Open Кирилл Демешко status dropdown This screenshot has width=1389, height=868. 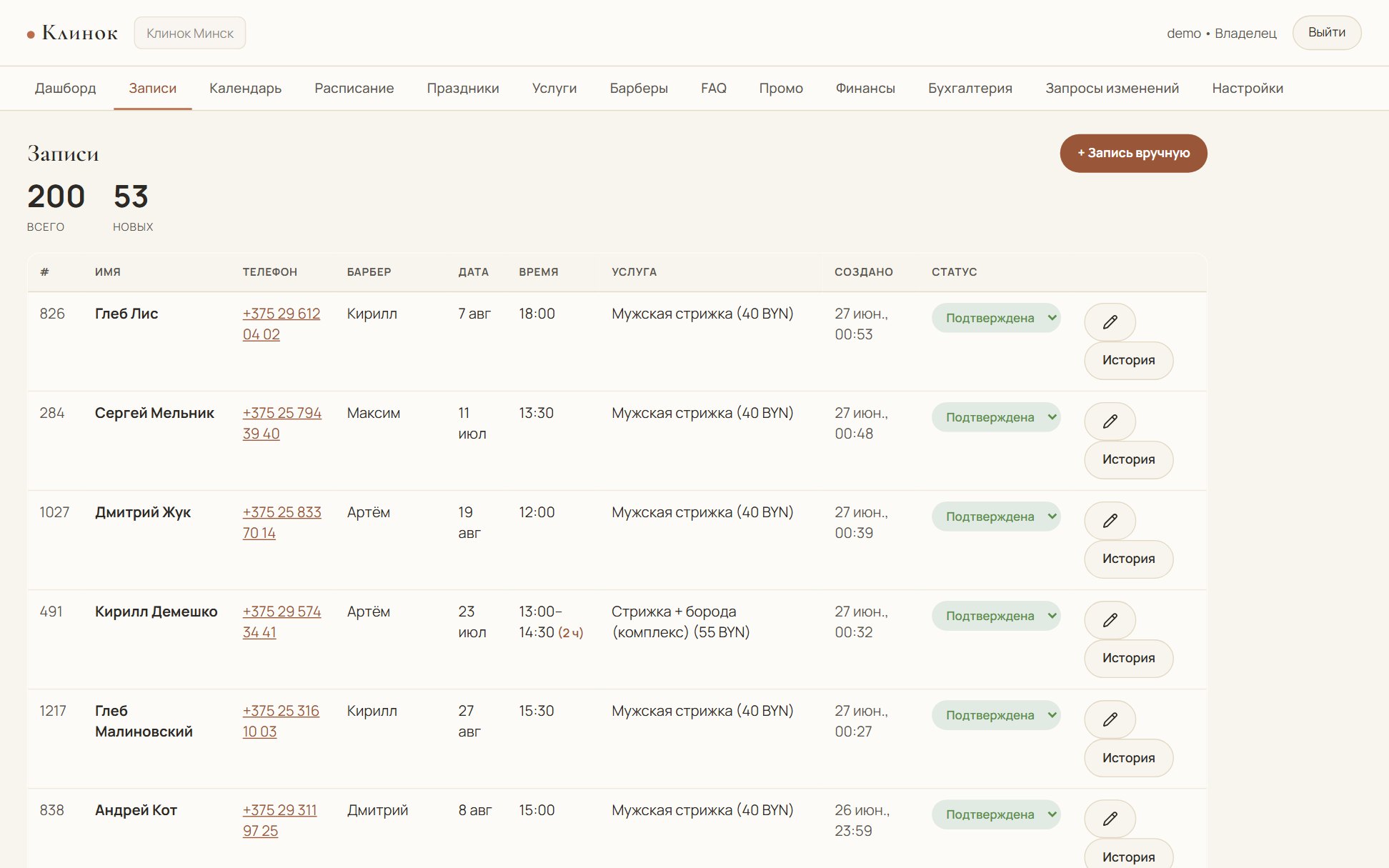pyautogui.click(x=996, y=616)
